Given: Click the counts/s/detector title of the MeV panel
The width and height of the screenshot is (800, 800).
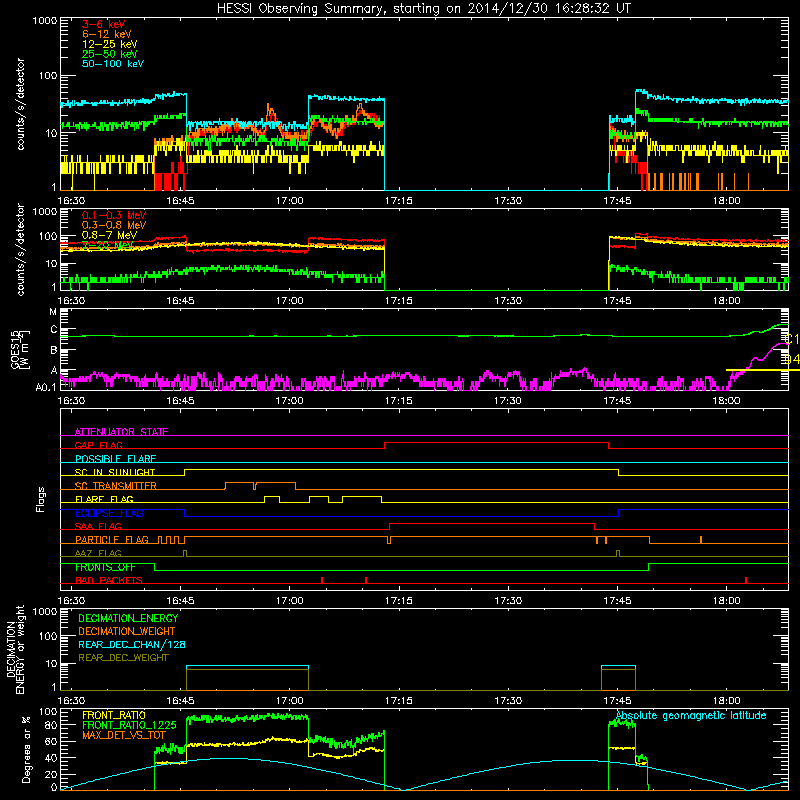Looking at the screenshot, I should click(20, 250).
